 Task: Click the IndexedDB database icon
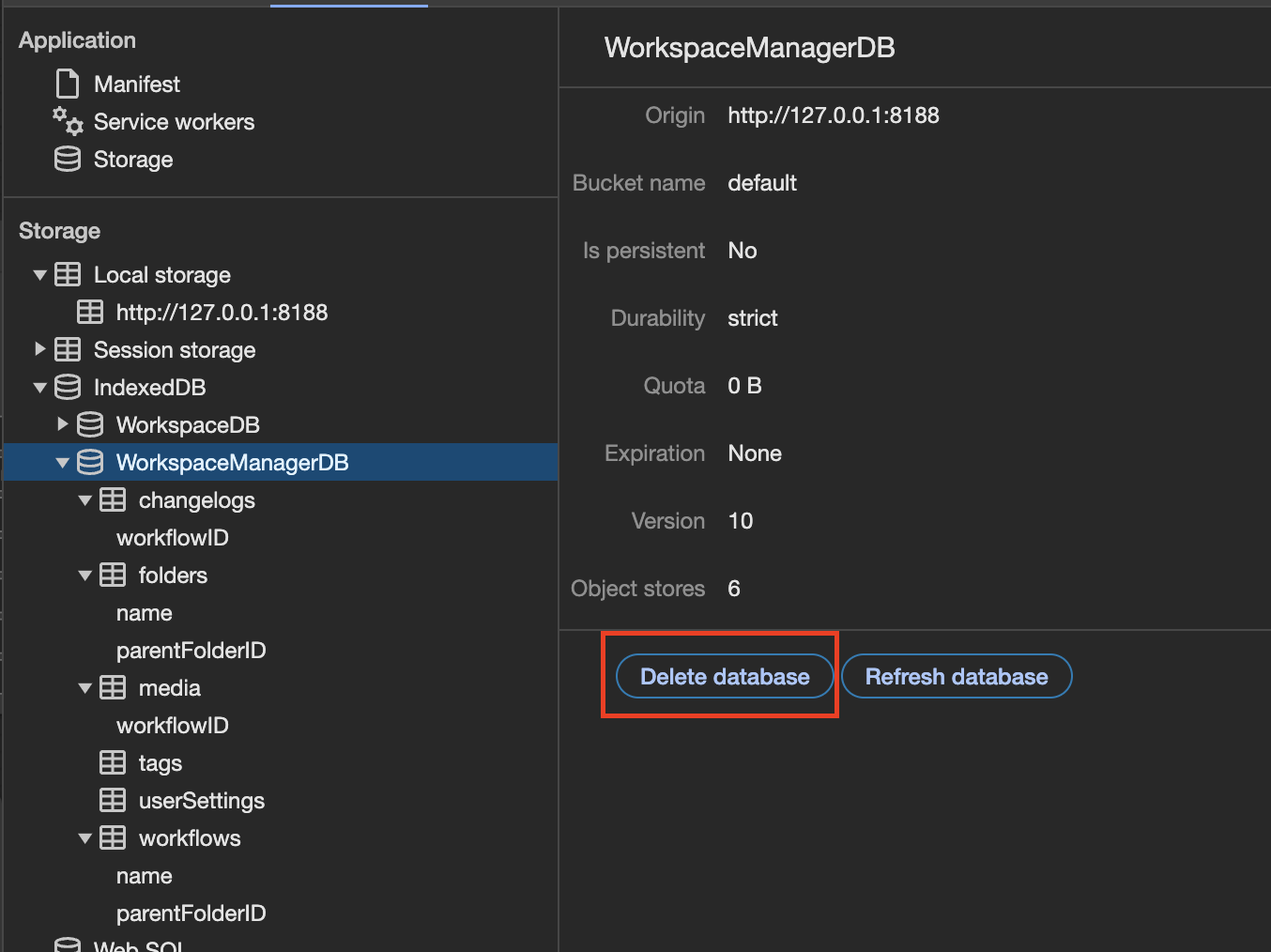68,388
